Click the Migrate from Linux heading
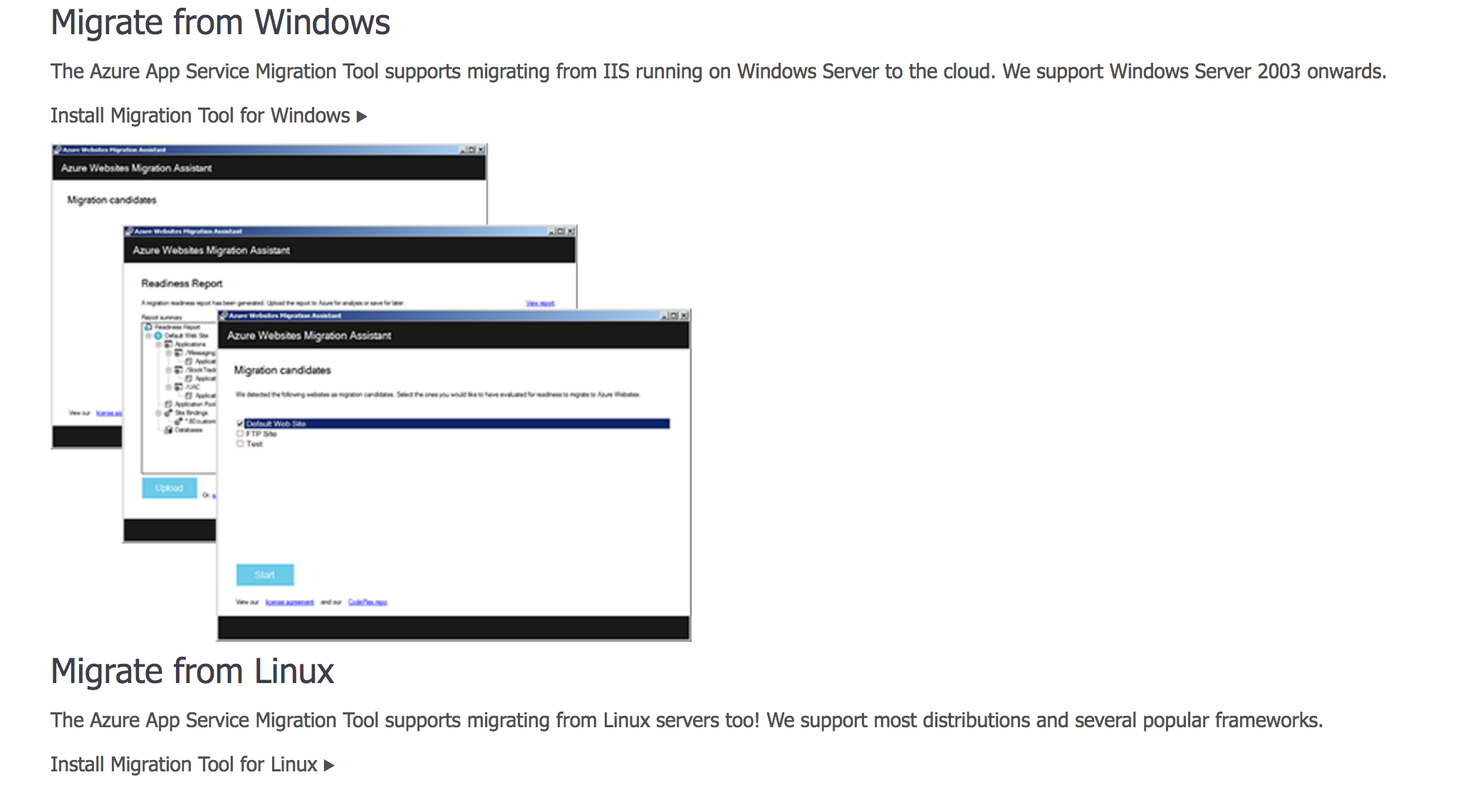This screenshot has width=1473, height=812. [192, 671]
